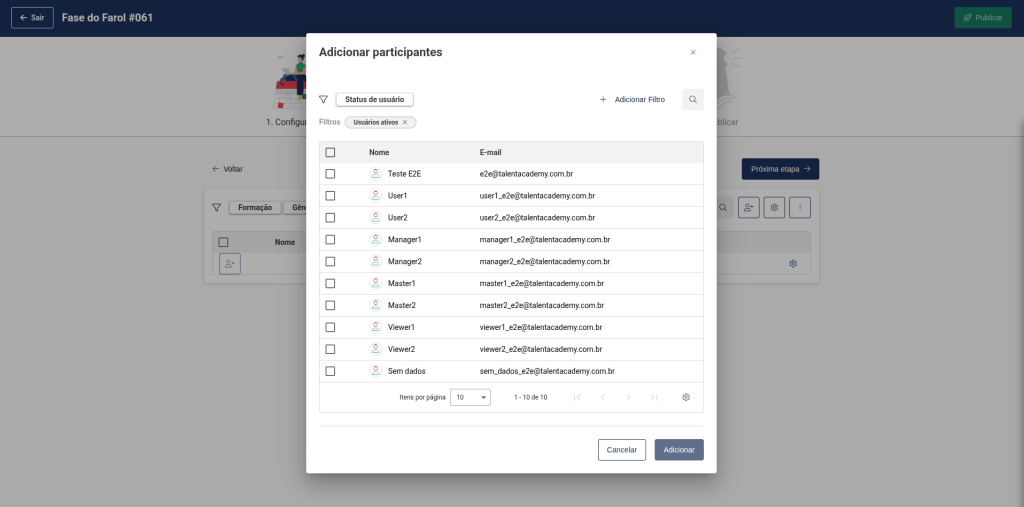
Task: Select the Master2 user checkbox
Action: click(330, 305)
